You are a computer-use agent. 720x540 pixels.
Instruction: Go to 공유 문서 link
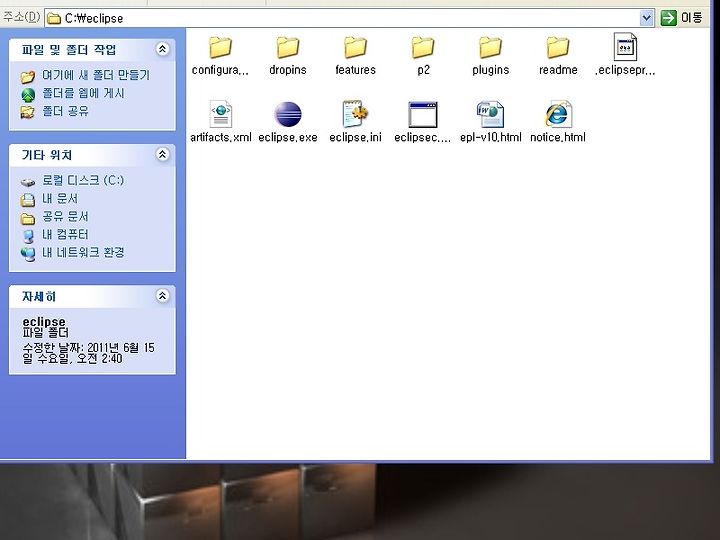[65, 216]
